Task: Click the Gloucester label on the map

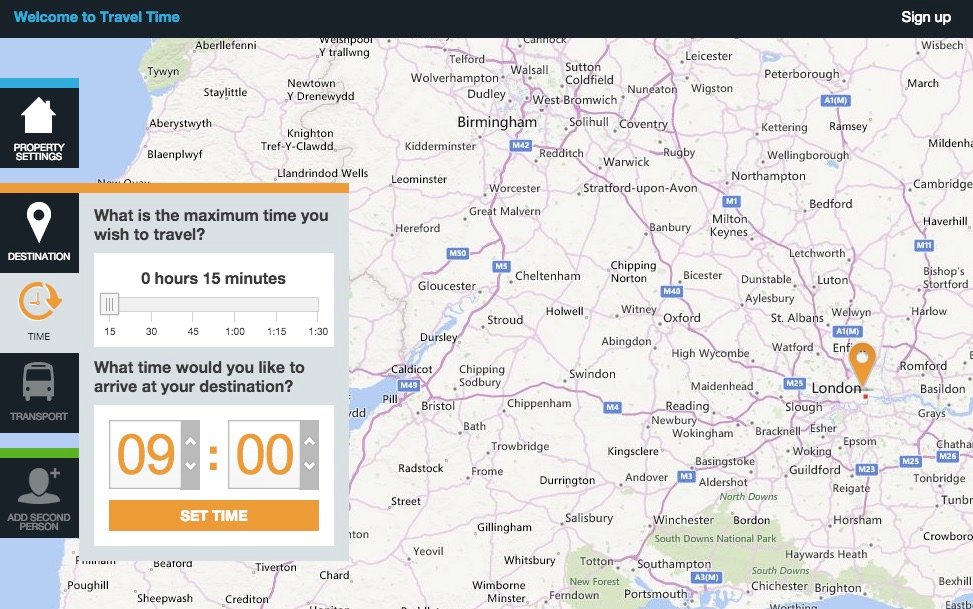Action: pos(447,286)
